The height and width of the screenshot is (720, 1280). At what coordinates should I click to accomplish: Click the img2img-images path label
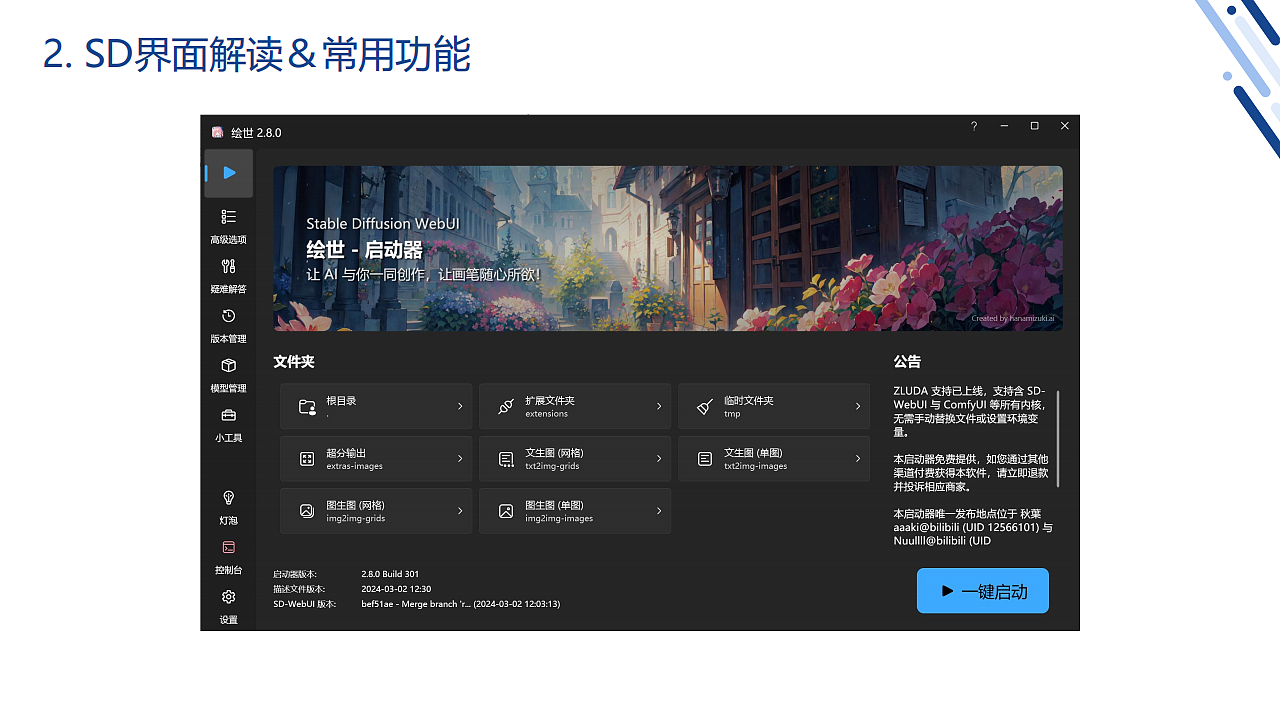click(x=559, y=519)
